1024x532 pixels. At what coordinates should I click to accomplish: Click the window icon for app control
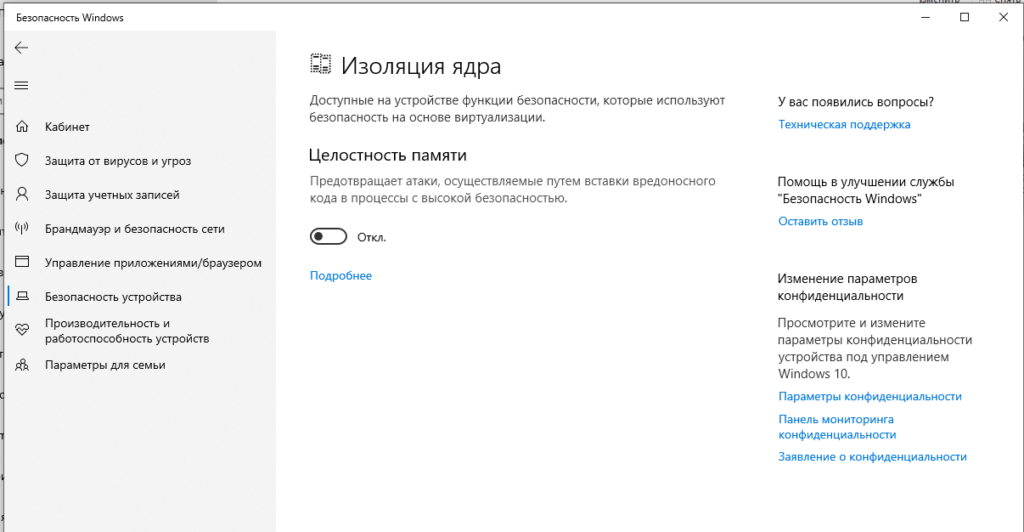coord(22,262)
